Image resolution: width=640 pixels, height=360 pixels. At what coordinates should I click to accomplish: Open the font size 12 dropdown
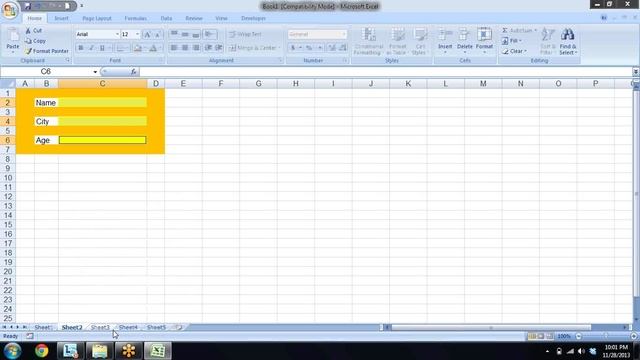point(138,34)
